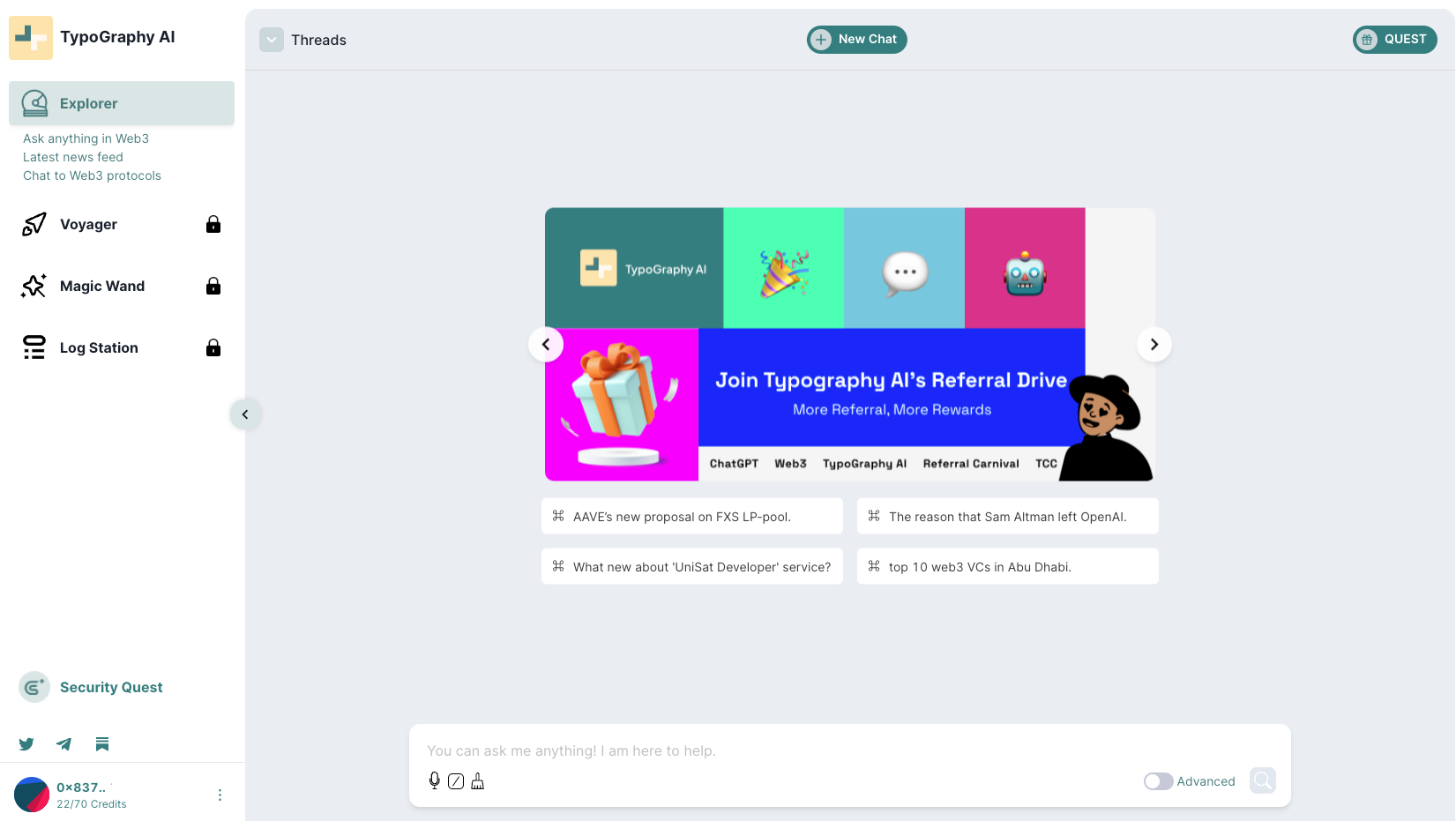Click the microphone voice input icon
The height and width of the screenshot is (821, 1456).
click(435, 780)
